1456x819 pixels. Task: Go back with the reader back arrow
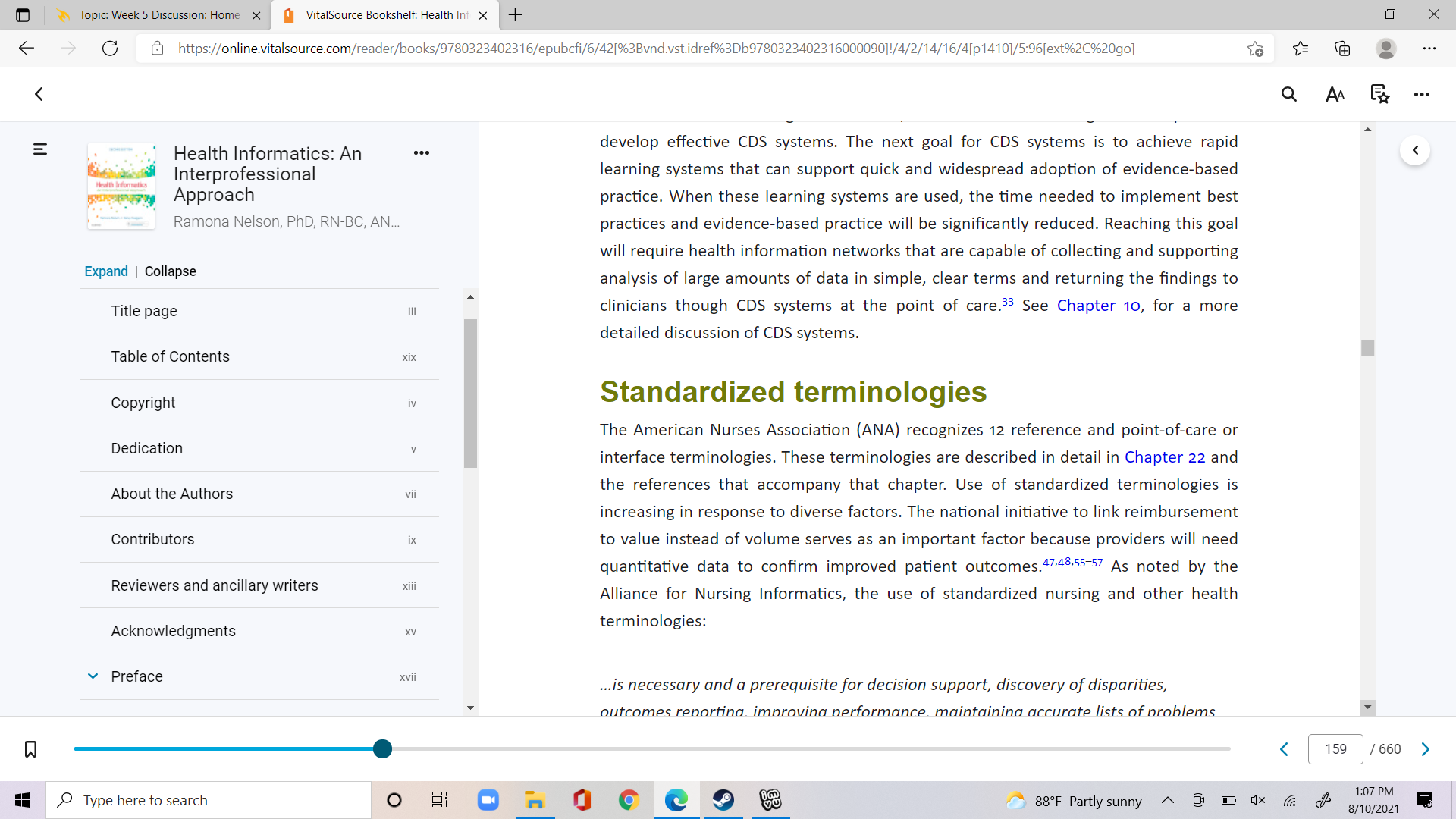point(39,94)
